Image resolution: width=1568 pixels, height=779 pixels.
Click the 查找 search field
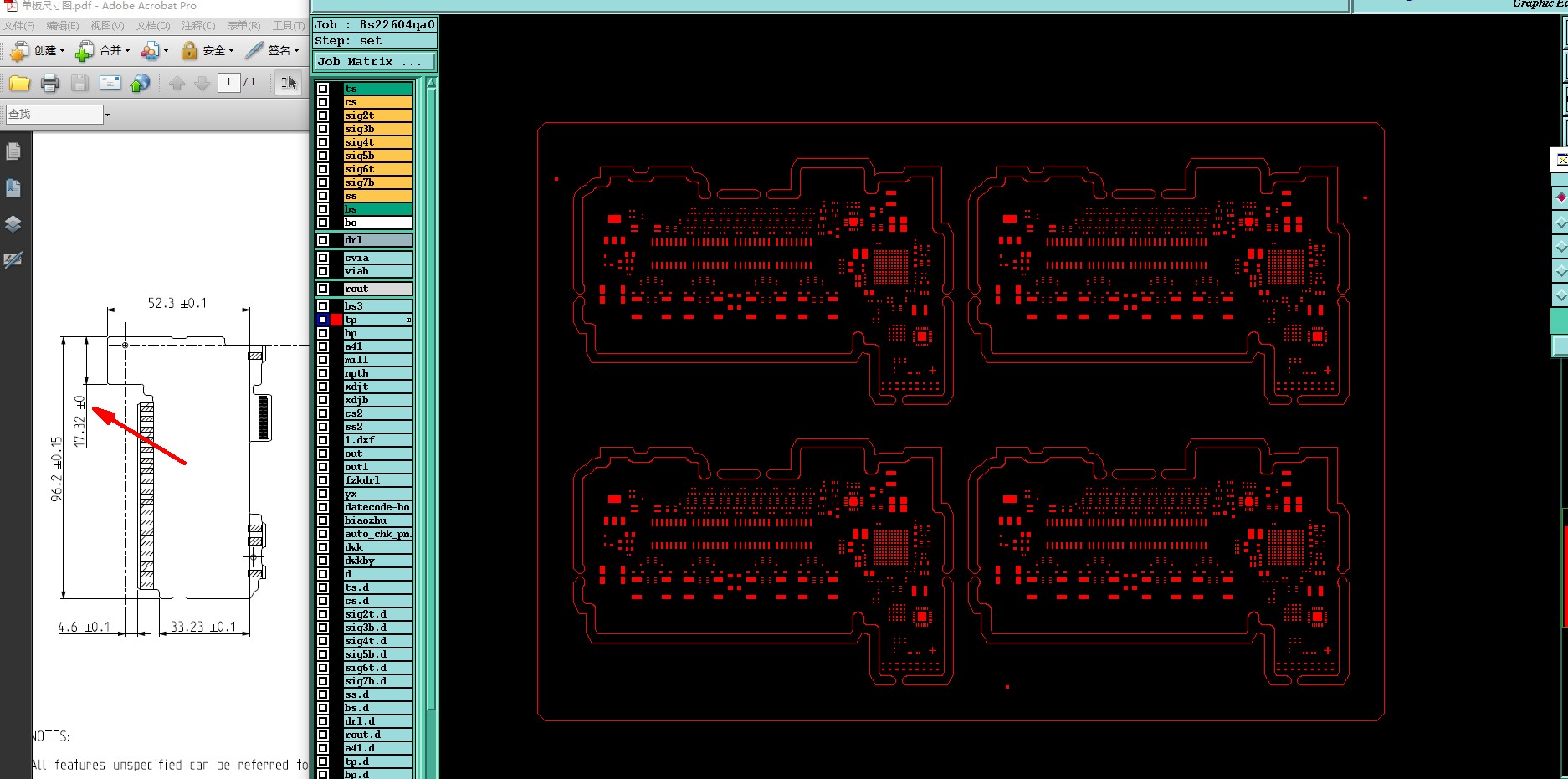[x=54, y=115]
